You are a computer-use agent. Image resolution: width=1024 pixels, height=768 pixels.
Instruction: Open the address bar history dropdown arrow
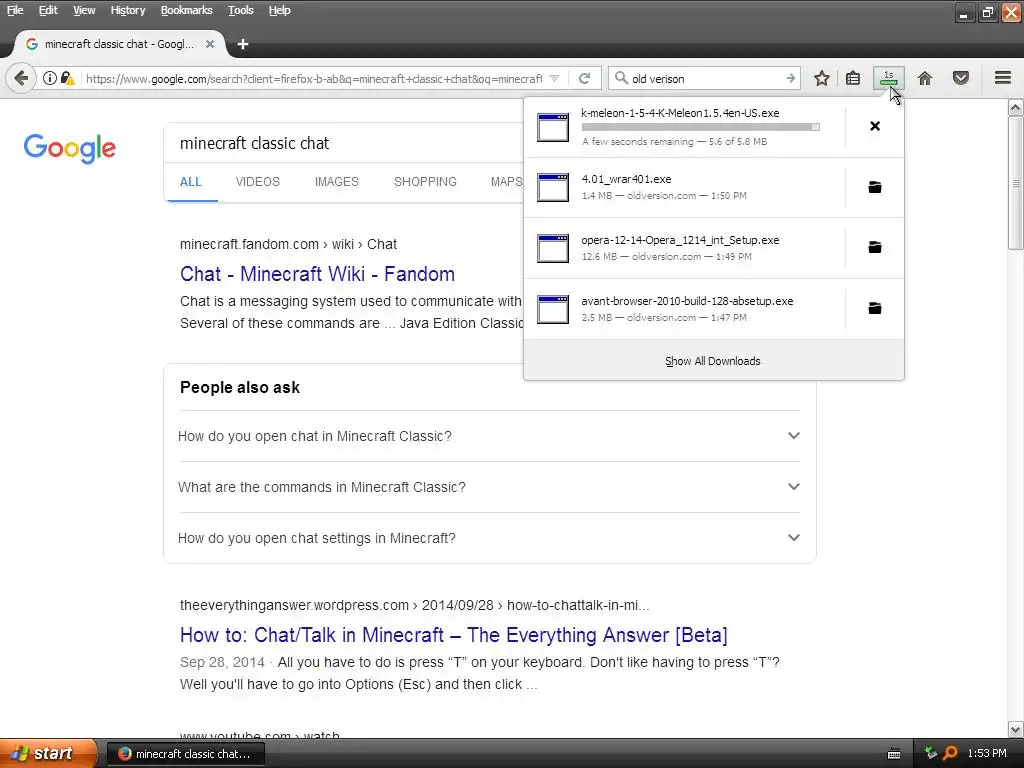click(554, 78)
